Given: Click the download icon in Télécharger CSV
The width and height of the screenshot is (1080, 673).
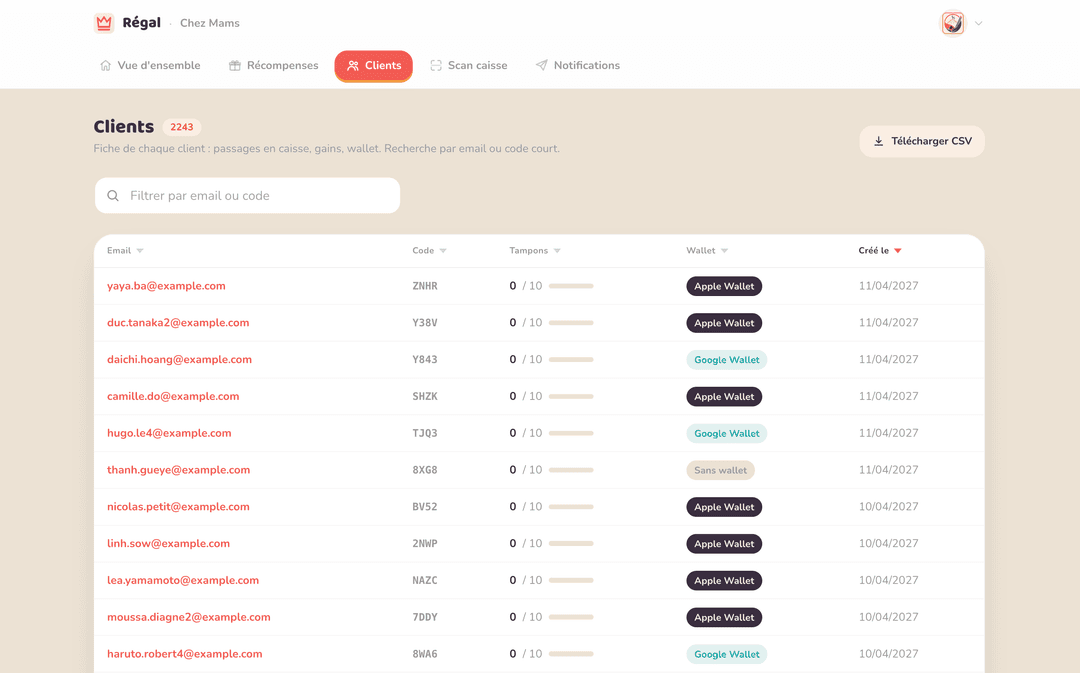Looking at the screenshot, I should pyautogui.click(x=879, y=141).
